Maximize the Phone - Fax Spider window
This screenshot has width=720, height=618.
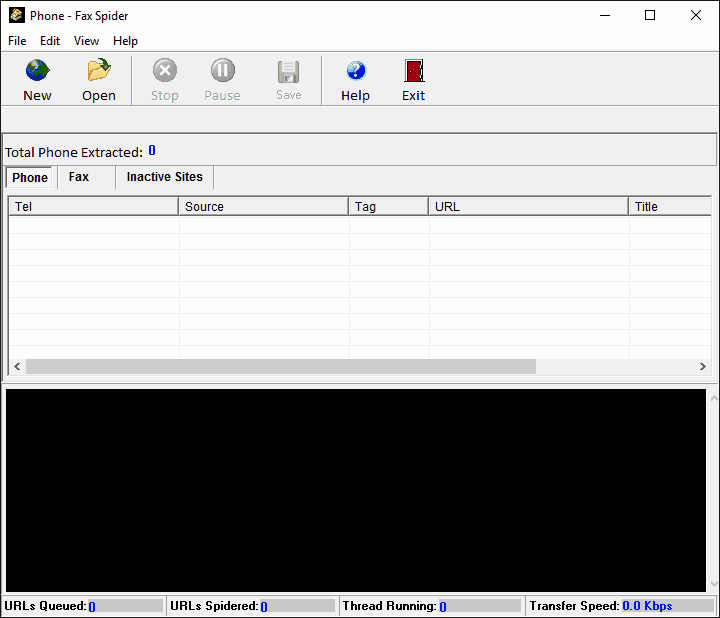pos(650,15)
